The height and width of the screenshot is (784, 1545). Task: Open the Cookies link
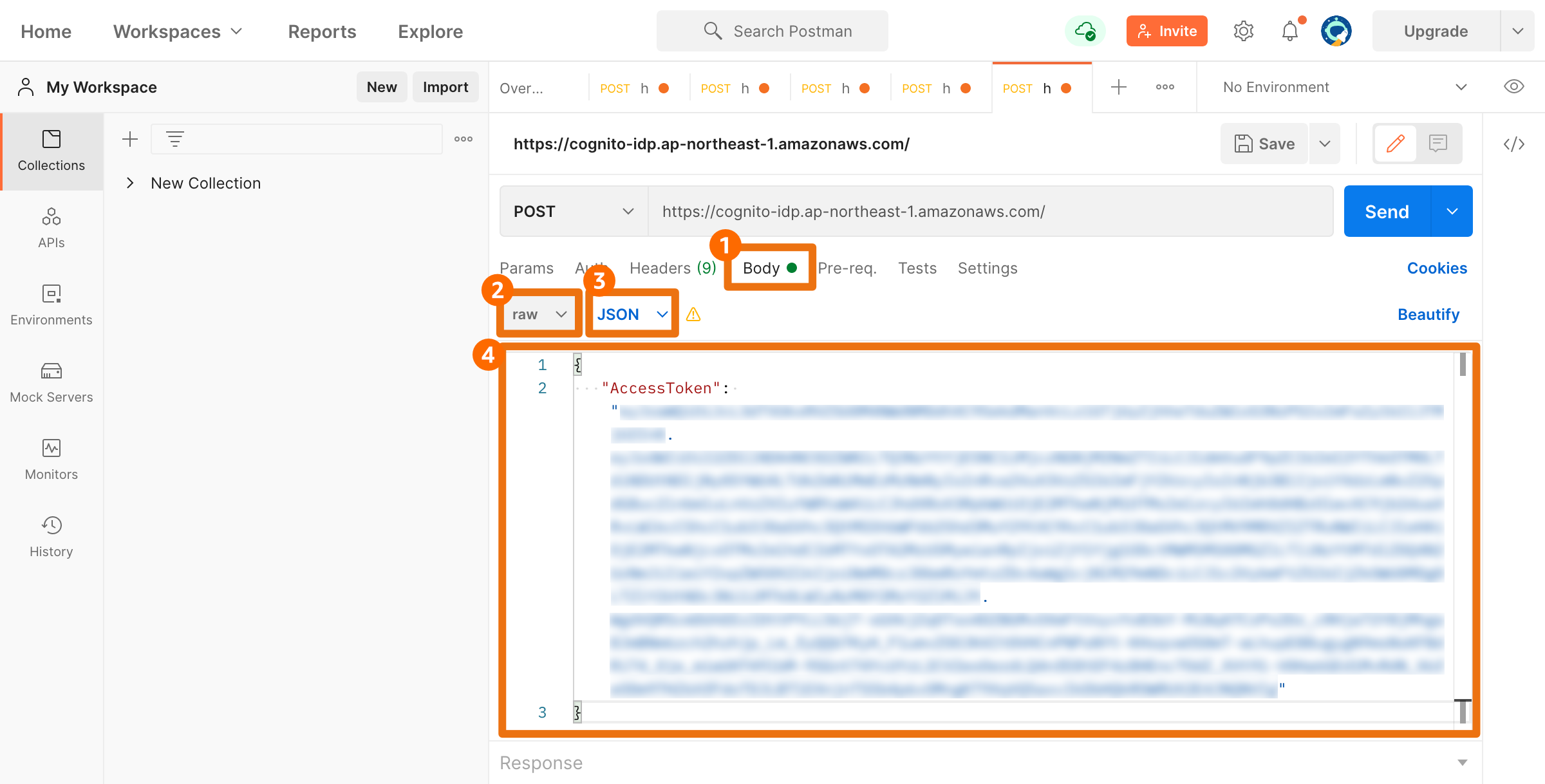point(1437,268)
